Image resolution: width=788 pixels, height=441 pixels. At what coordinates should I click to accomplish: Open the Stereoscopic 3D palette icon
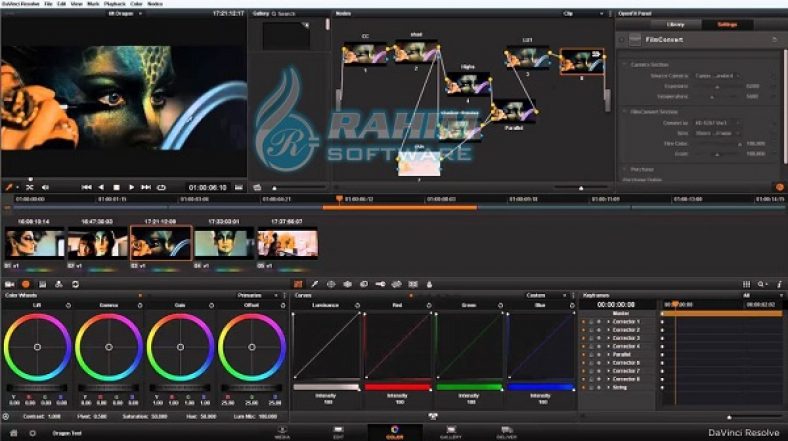point(413,284)
